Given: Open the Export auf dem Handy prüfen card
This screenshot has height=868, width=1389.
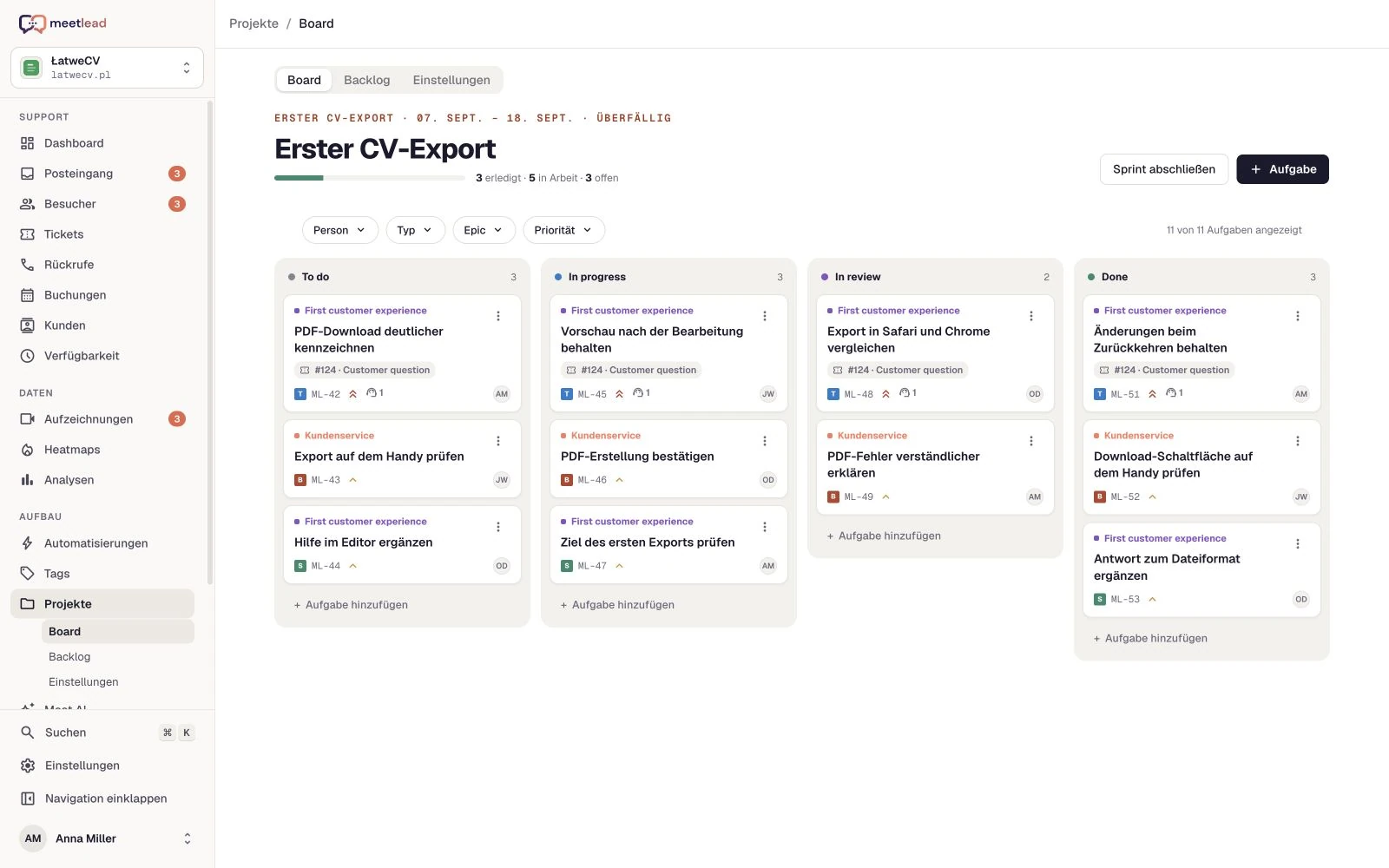Looking at the screenshot, I should point(402,459).
